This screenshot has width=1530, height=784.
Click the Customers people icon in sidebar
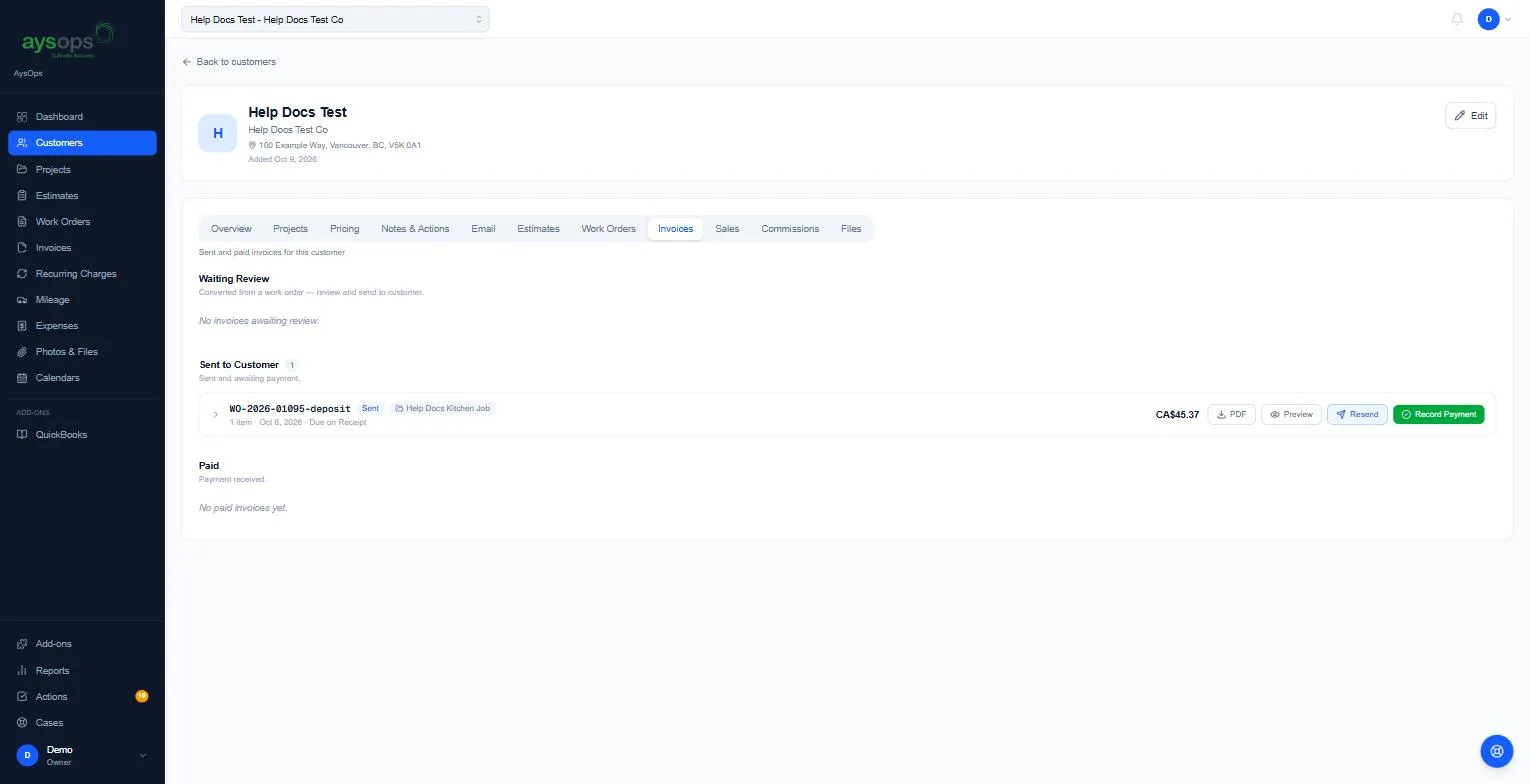pos(22,143)
